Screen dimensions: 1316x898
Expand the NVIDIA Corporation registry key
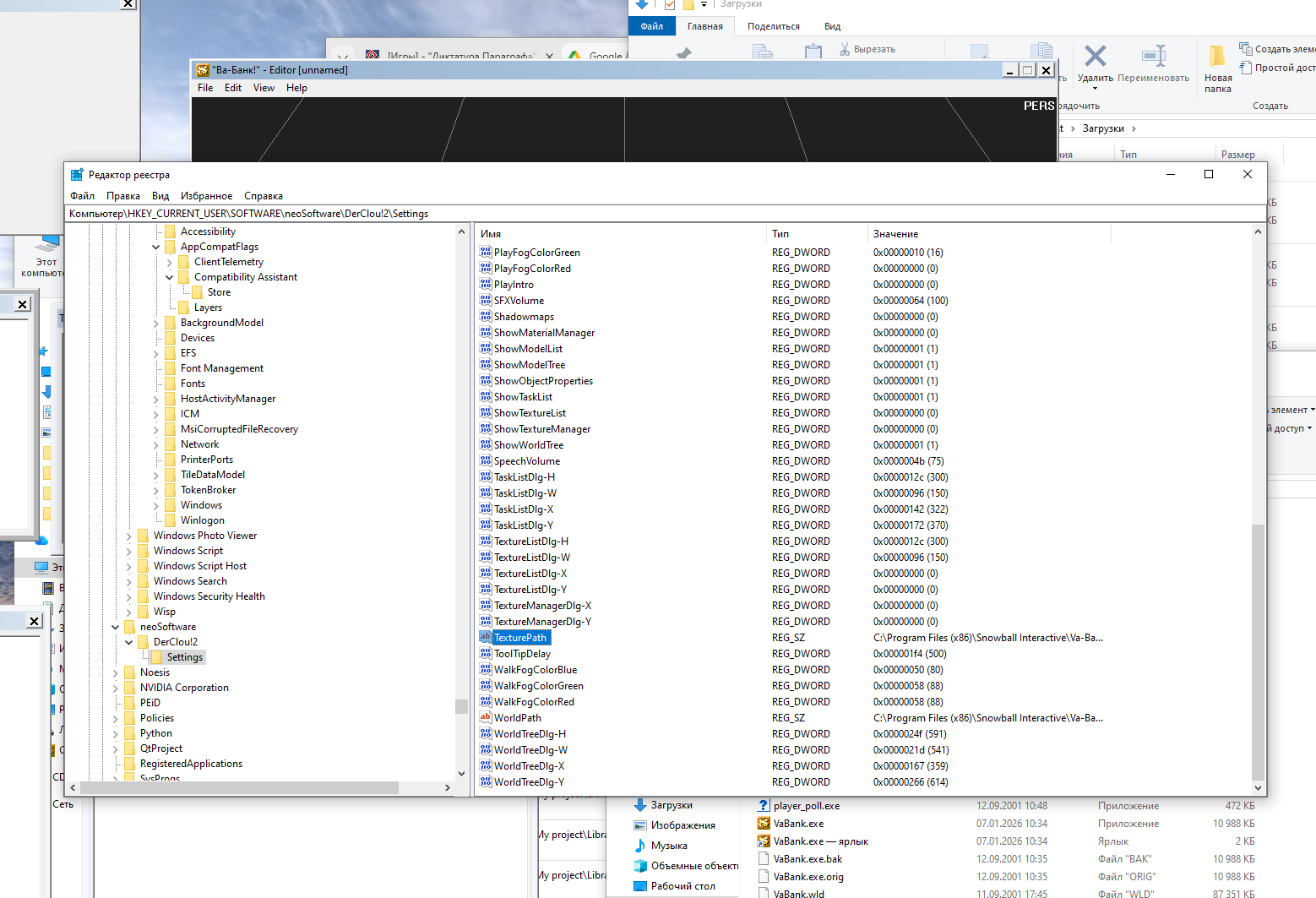pos(116,688)
